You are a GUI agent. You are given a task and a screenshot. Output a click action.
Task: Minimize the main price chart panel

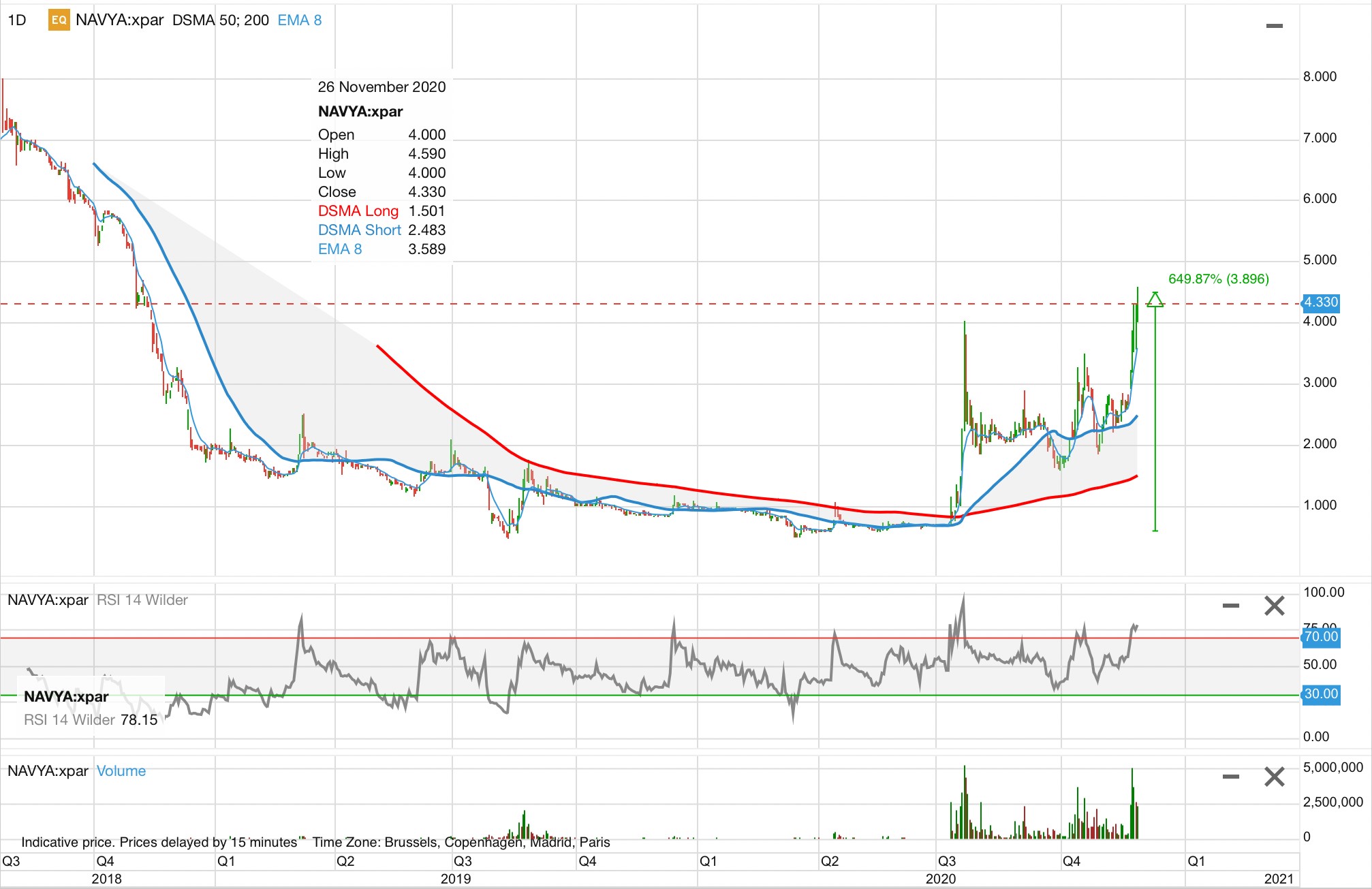(x=1274, y=26)
